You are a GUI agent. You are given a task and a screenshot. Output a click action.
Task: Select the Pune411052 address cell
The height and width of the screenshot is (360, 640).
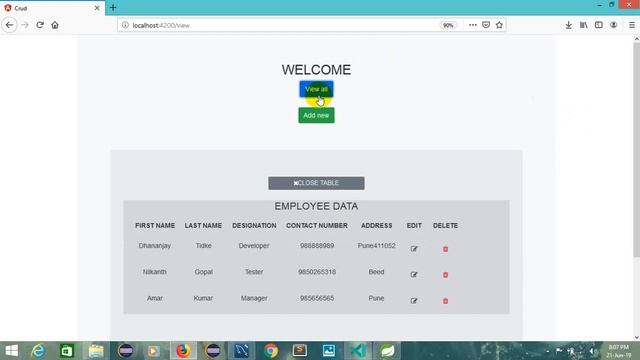pyautogui.click(x=376, y=246)
